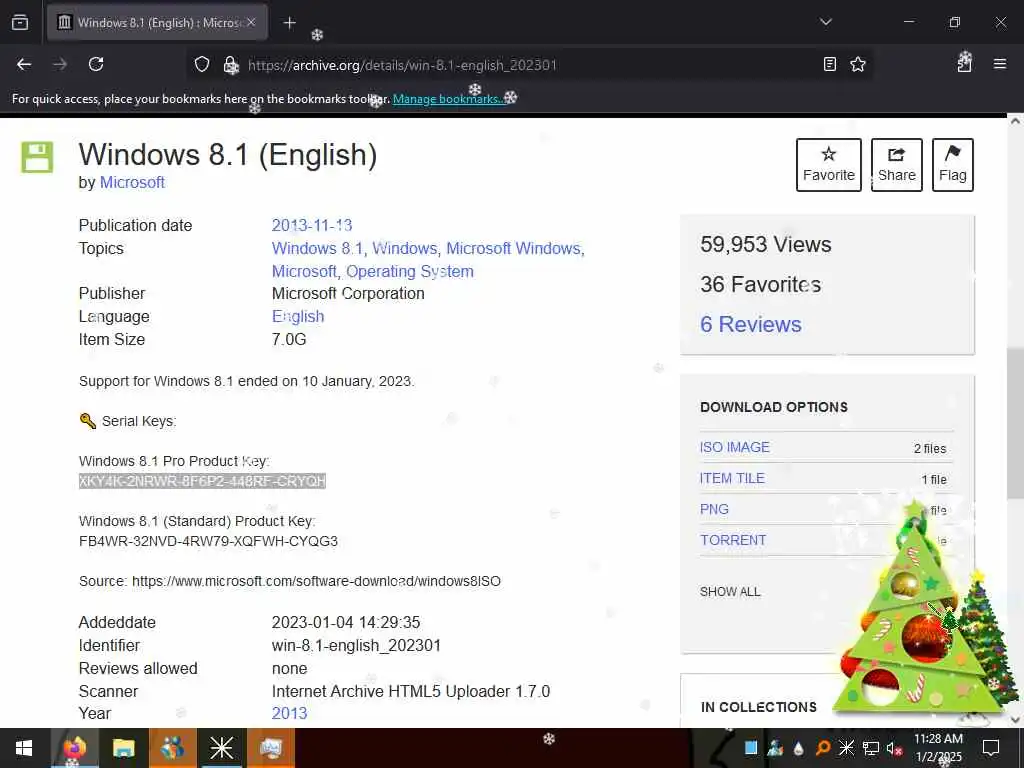The width and height of the screenshot is (1024, 768).
Task: Click the blue square tray icon
Action: [x=751, y=748]
